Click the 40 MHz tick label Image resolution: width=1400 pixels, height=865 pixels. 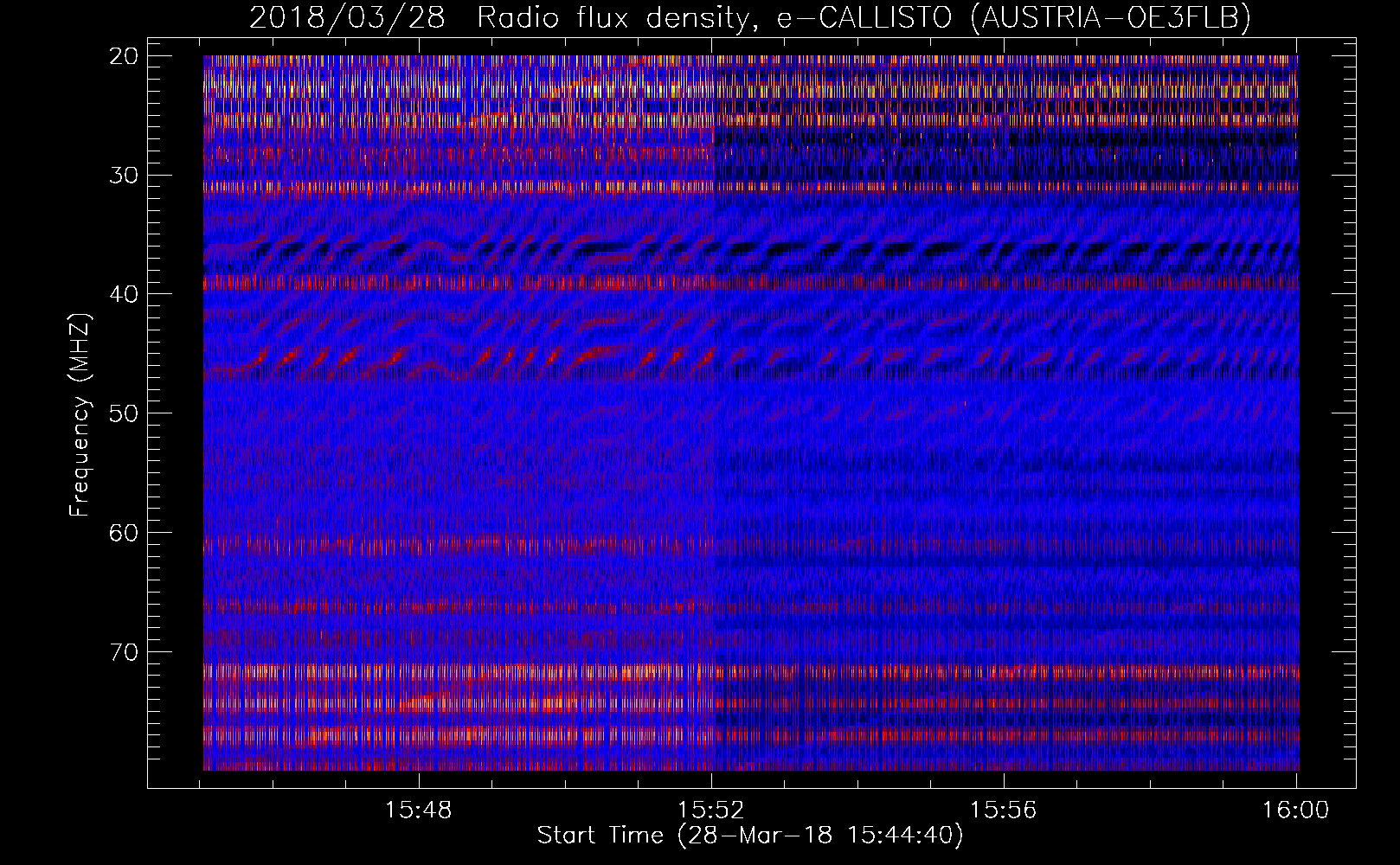[x=125, y=294]
